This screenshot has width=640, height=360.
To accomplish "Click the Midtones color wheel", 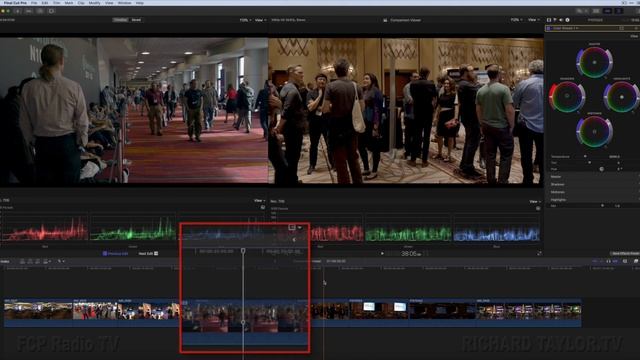I will (594, 131).
